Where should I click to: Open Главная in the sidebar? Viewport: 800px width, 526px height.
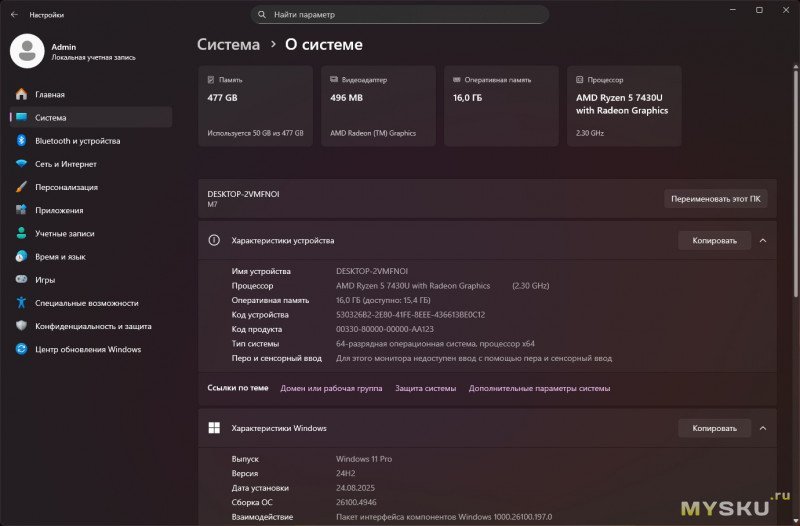pos(91,94)
